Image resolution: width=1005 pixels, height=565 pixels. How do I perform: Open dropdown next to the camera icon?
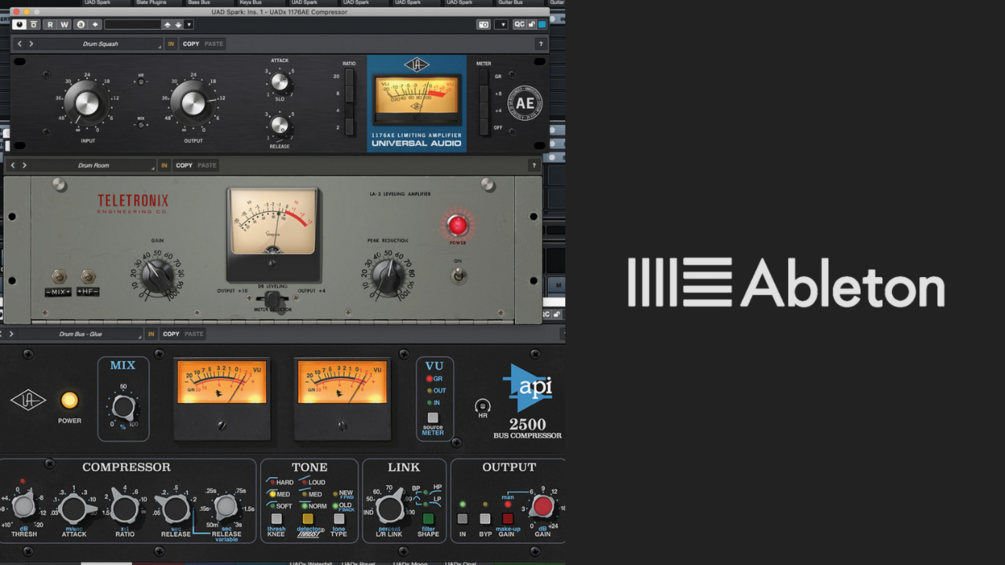point(502,24)
